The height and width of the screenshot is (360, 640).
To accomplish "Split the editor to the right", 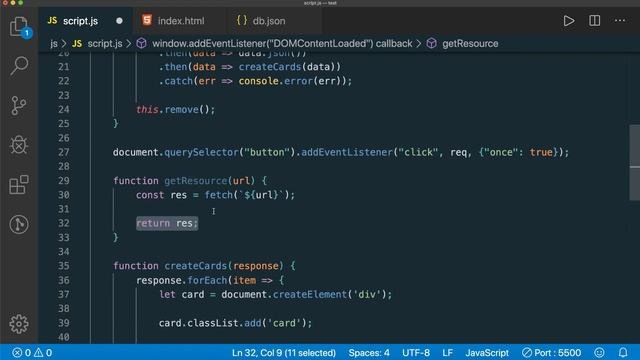I will pos(594,21).
